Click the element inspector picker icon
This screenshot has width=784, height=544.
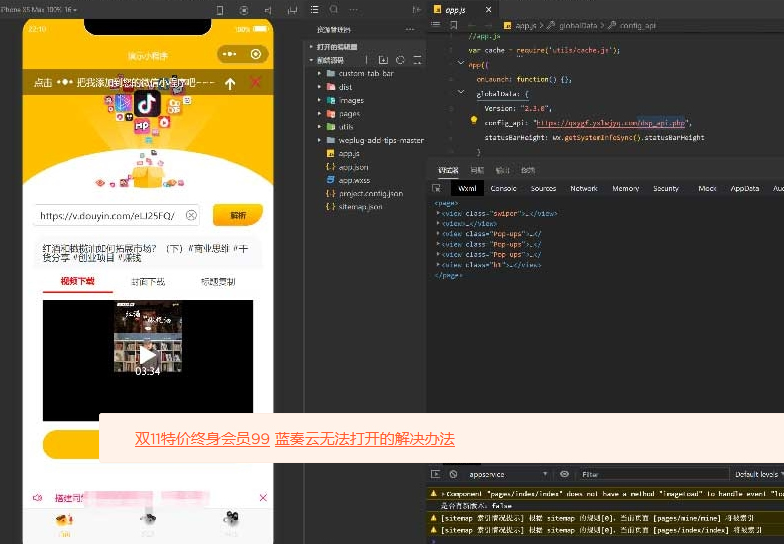[436, 188]
